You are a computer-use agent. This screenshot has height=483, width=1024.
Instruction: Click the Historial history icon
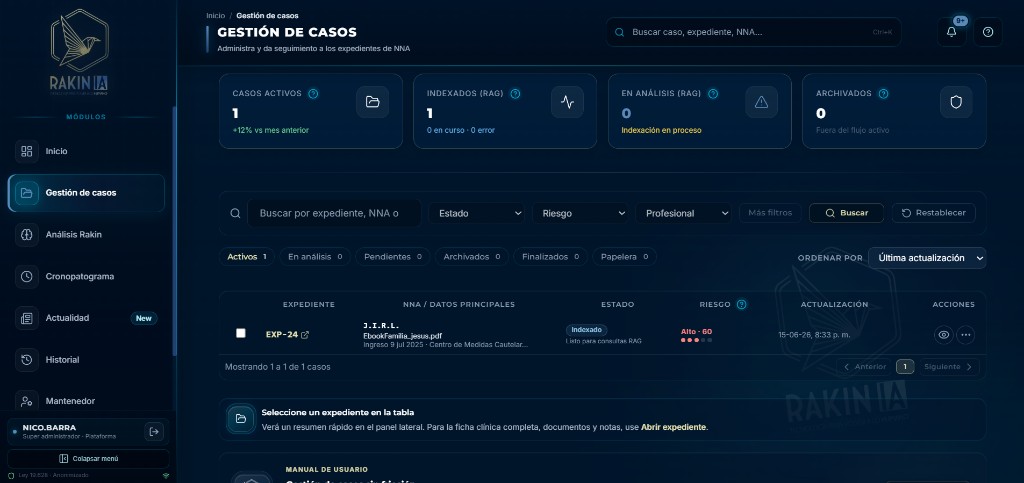pyautogui.click(x=27, y=360)
